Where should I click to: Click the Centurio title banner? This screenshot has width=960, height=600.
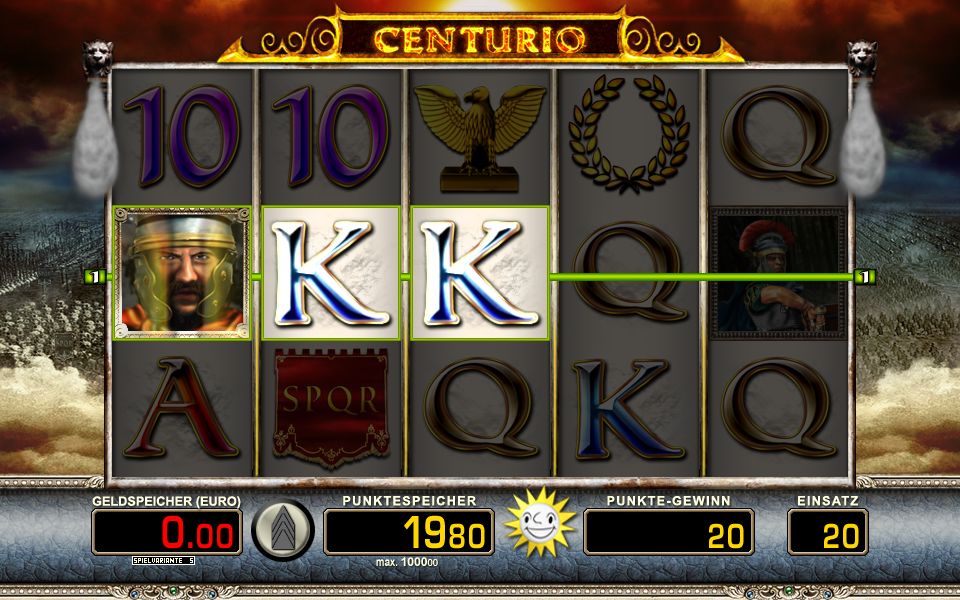[x=481, y=39]
